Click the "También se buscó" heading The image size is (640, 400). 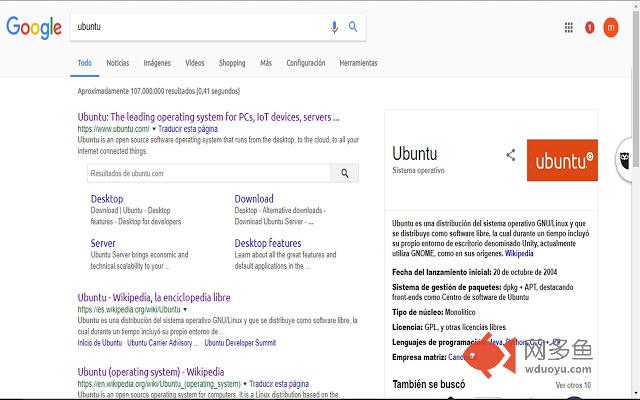pos(429,384)
